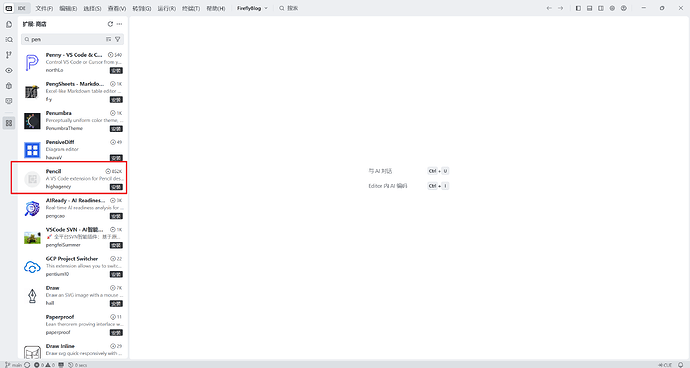Open the 终端(T) menu
The height and width of the screenshot is (368, 690).
click(191, 8)
